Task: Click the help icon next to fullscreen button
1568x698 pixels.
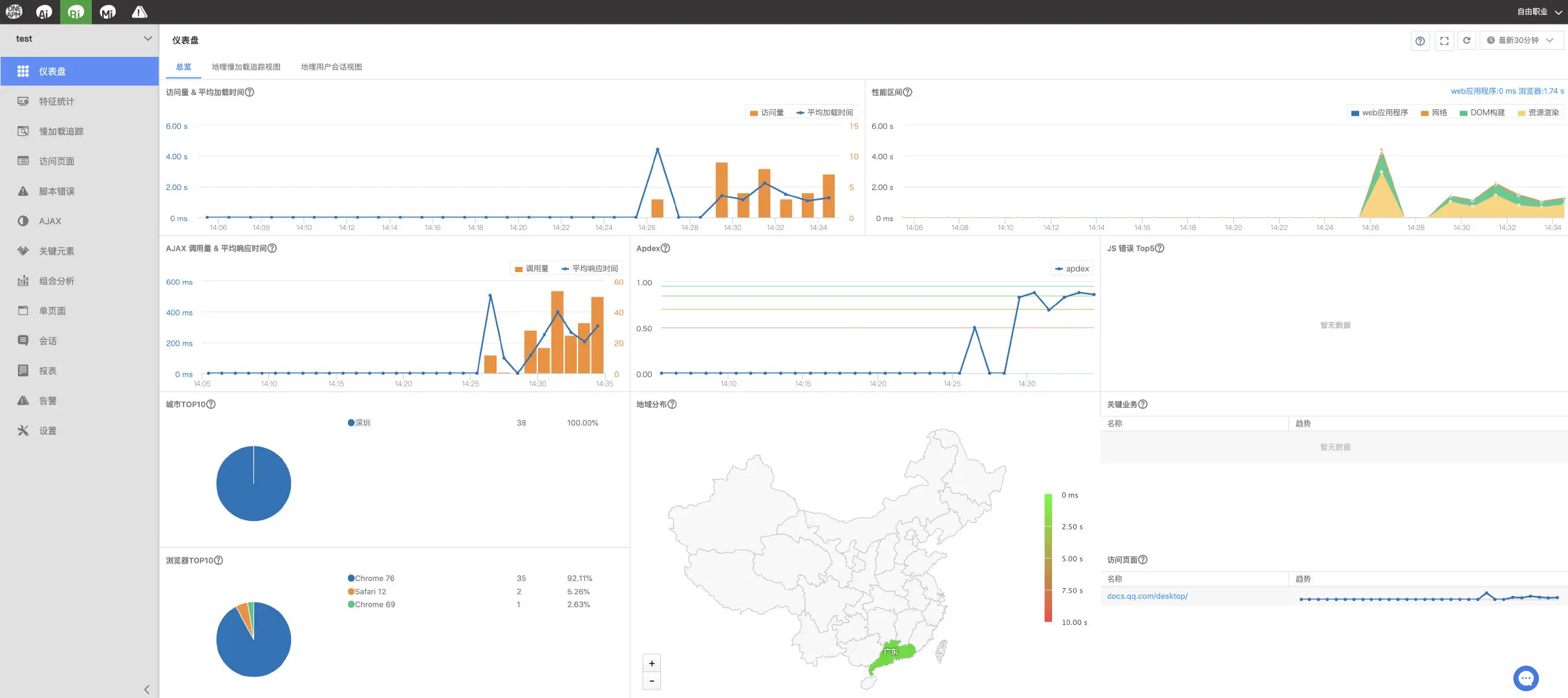Action: pos(1420,41)
